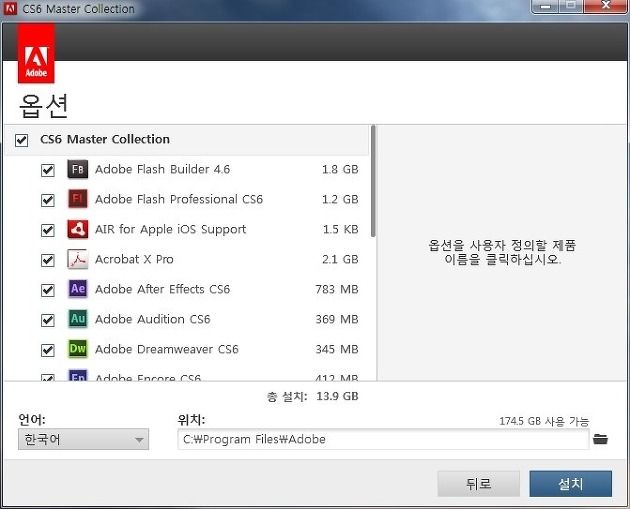Select Acrobat X Pro product name

point(134,259)
